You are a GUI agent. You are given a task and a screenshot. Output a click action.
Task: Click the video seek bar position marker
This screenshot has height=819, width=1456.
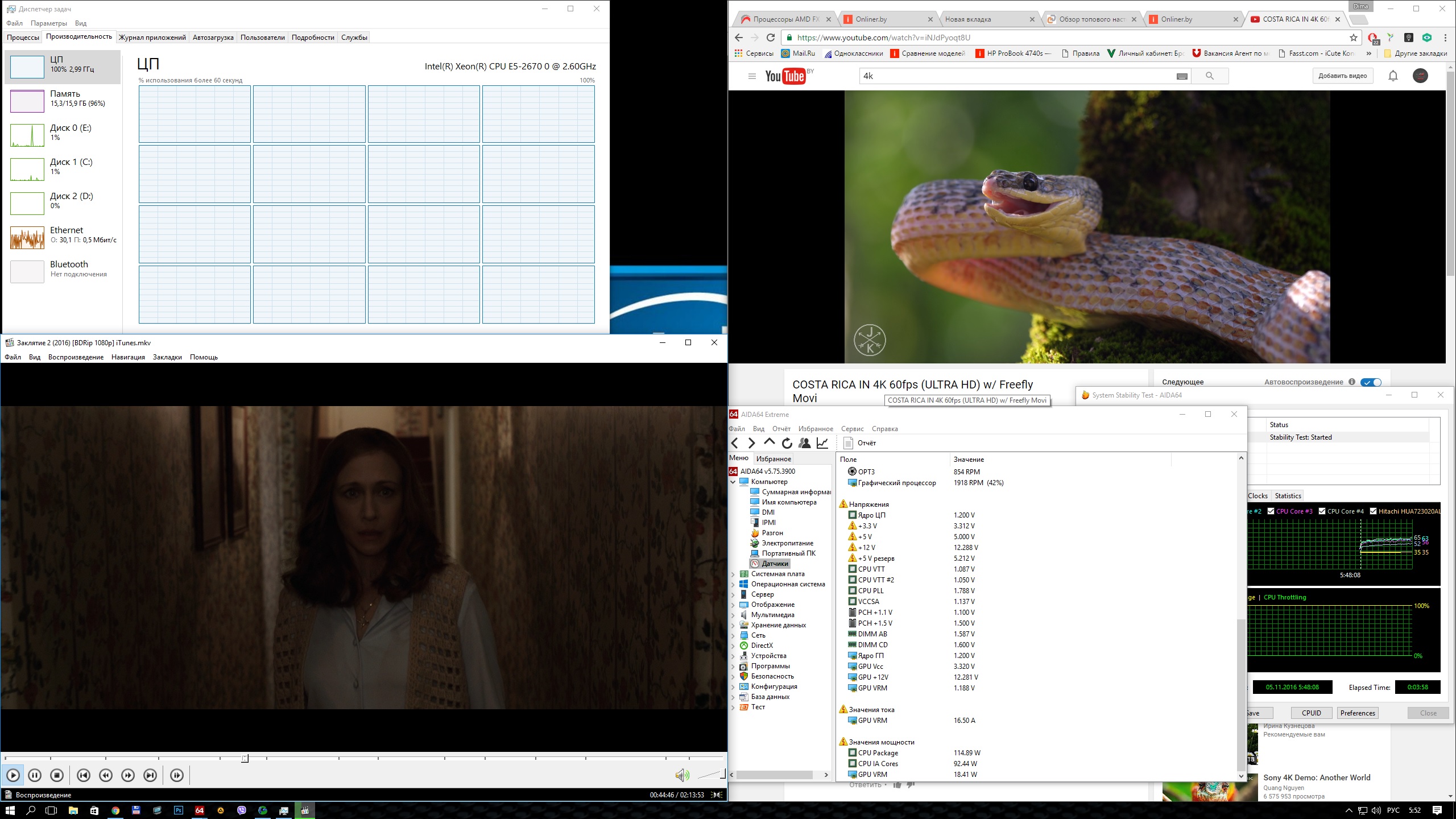pyautogui.click(x=245, y=758)
